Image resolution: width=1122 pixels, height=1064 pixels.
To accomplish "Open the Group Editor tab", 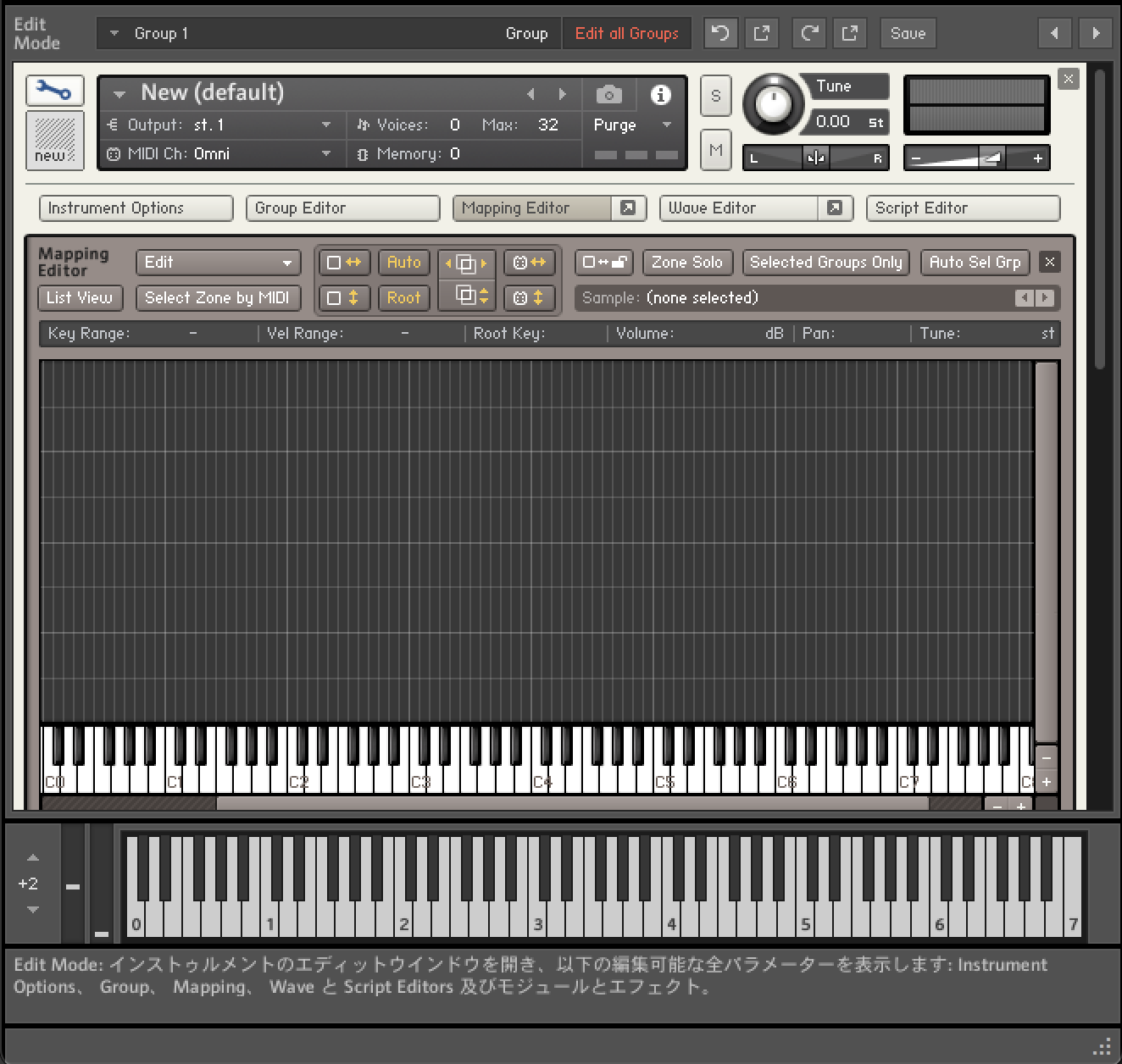I will click(x=343, y=208).
